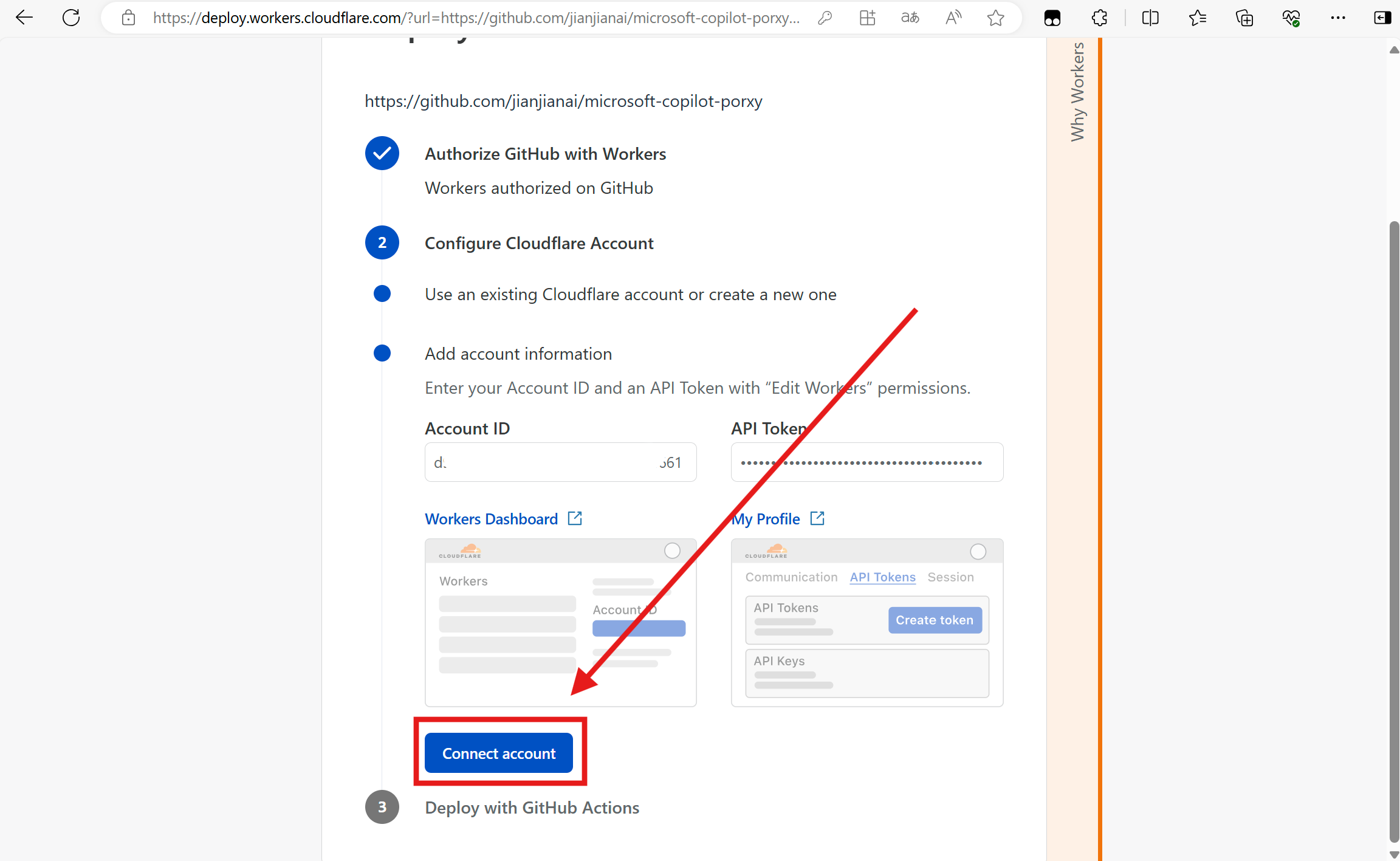Refresh the current page
The width and height of the screenshot is (1400, 861).
[71, 18]
